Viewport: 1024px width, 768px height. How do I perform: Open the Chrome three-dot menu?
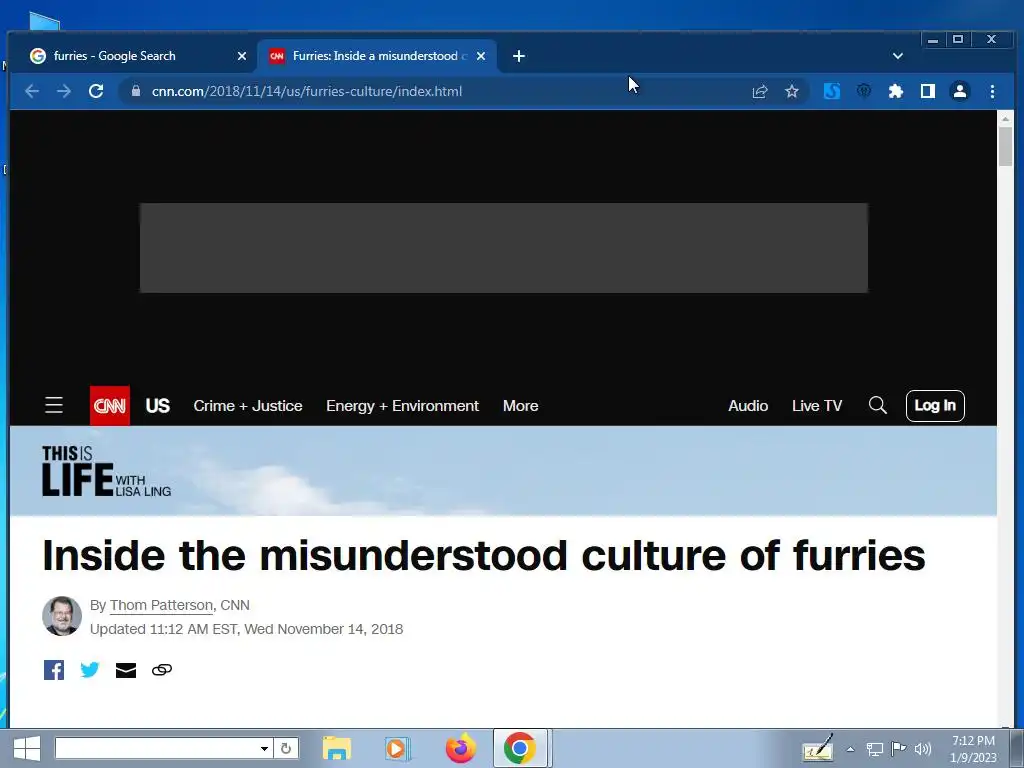click(992, 91)
